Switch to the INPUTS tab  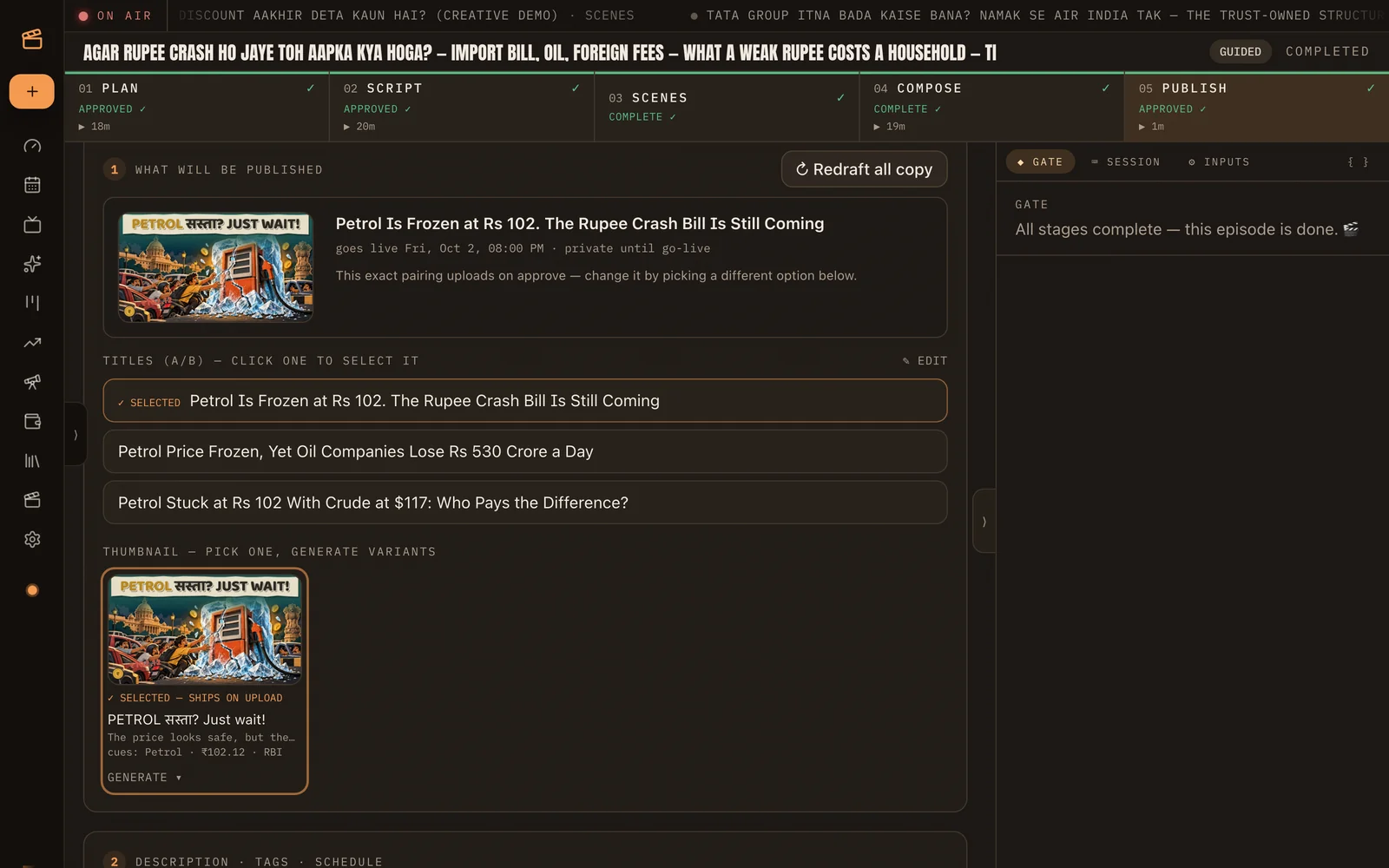point(1219,162)
